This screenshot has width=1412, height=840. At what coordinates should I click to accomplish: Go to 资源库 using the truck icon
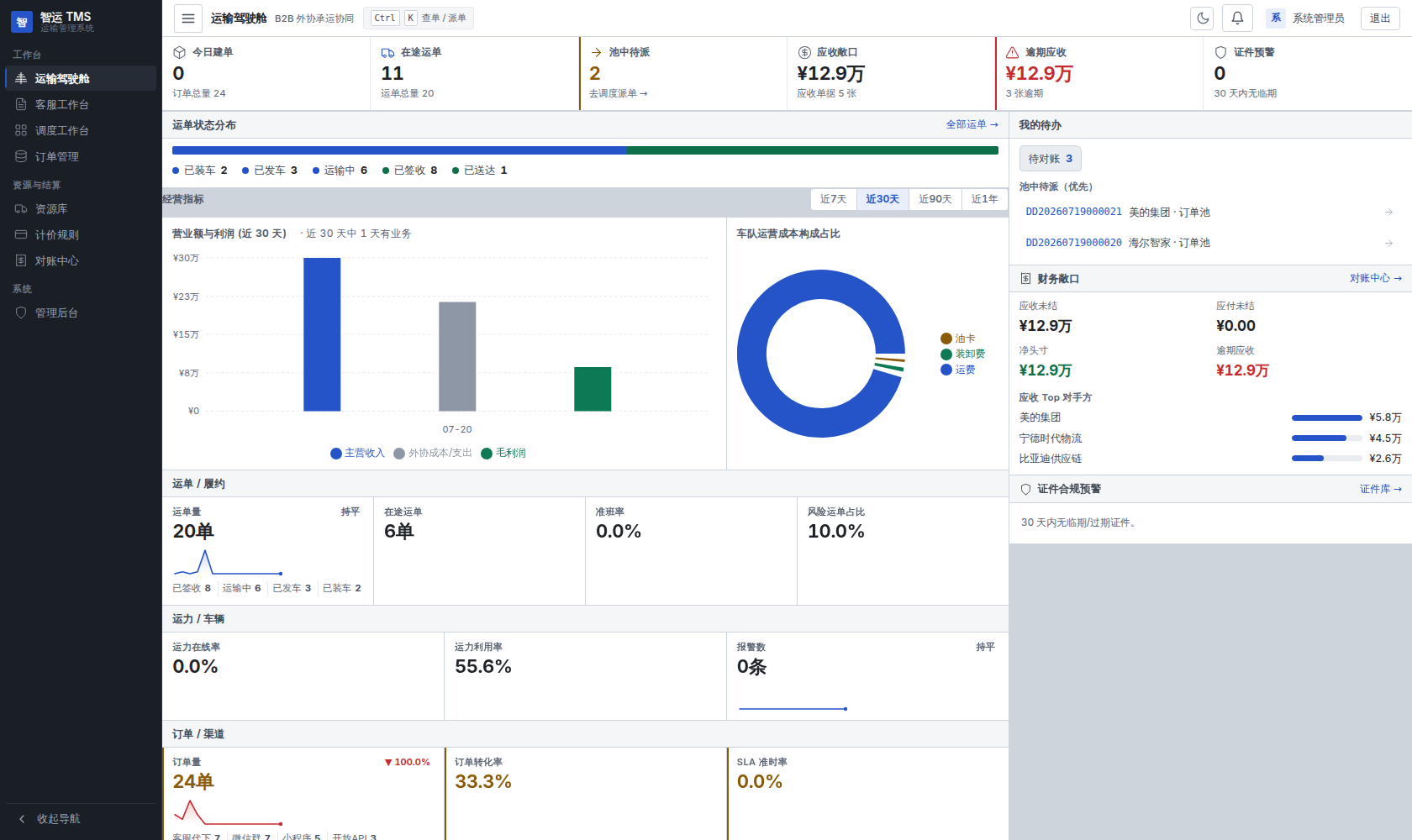coord(21,208)
